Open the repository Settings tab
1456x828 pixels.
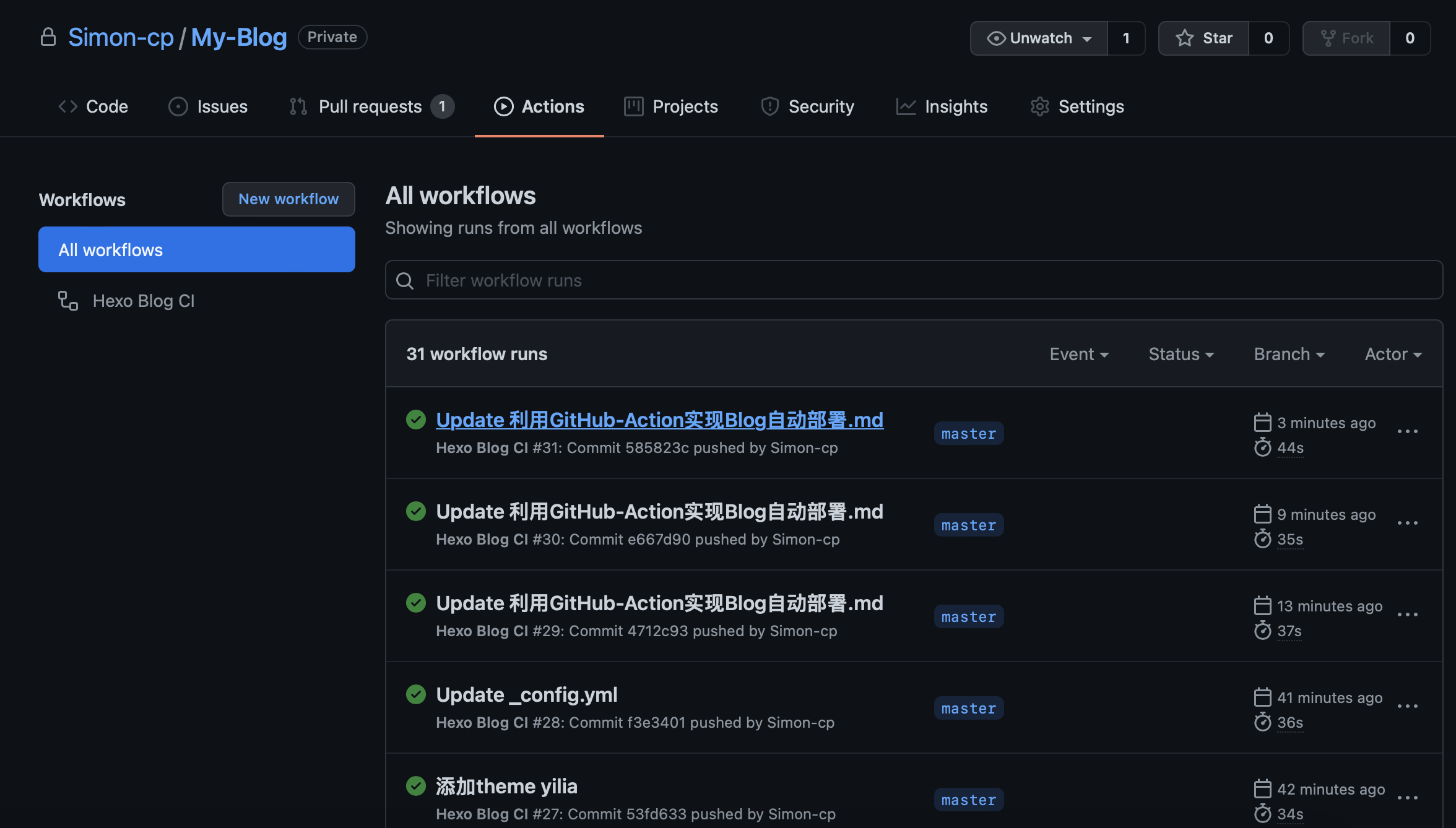pyautogui.click(x=1077, y=106)
